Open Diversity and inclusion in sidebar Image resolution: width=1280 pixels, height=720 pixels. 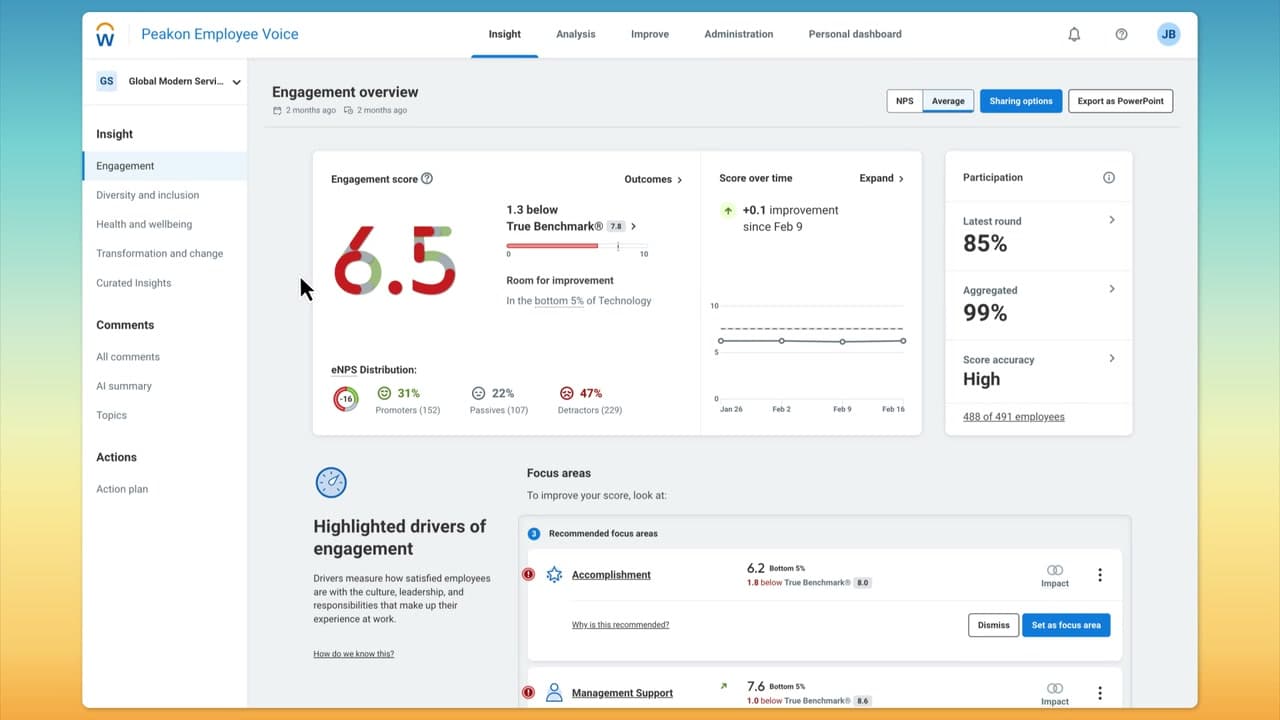pyautogui.click(x=148, y=195)
